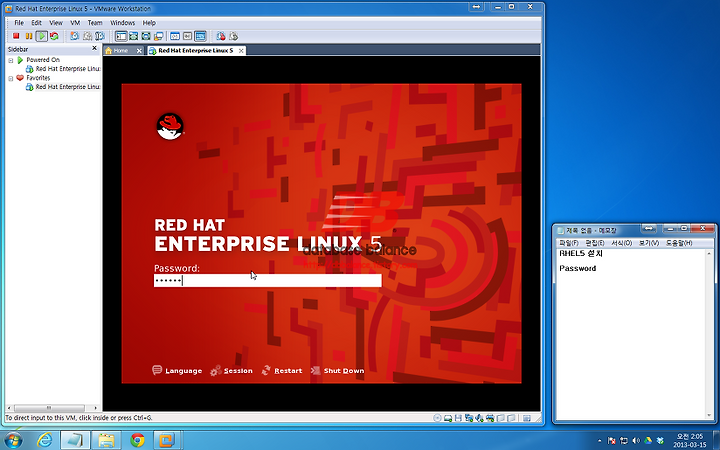The width and height of the screenshot is (720, 450).
Task: Open Google Chrome from the taskbar
Action: (x=137, y=440)
